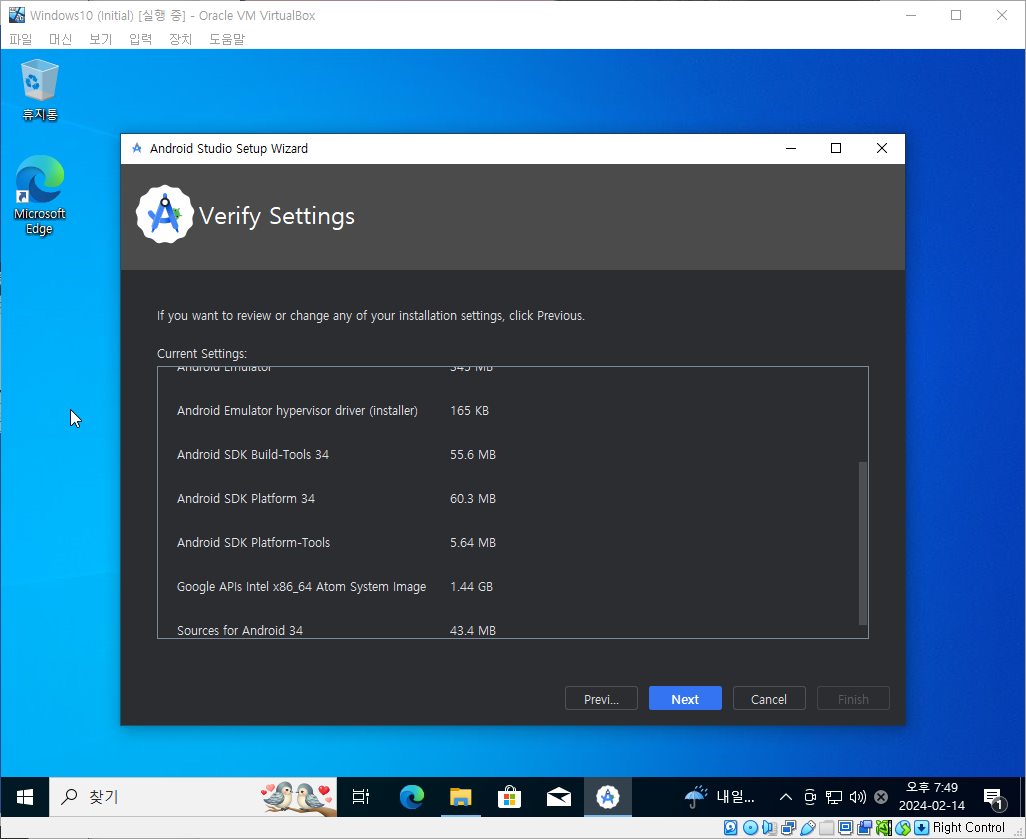Open the 보기 menu

click(x=100, y=39)
